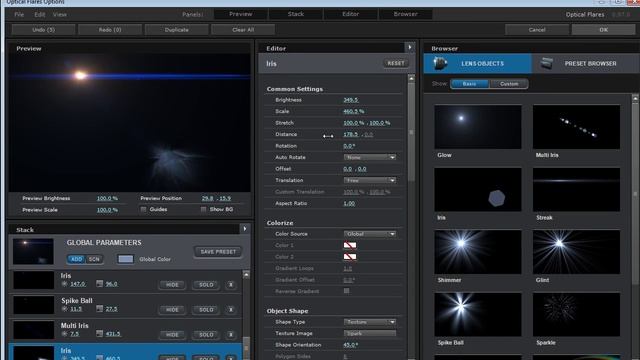Solo the Multi Iris element
This screenshot has height=360, width=640.
coord(206,334)
